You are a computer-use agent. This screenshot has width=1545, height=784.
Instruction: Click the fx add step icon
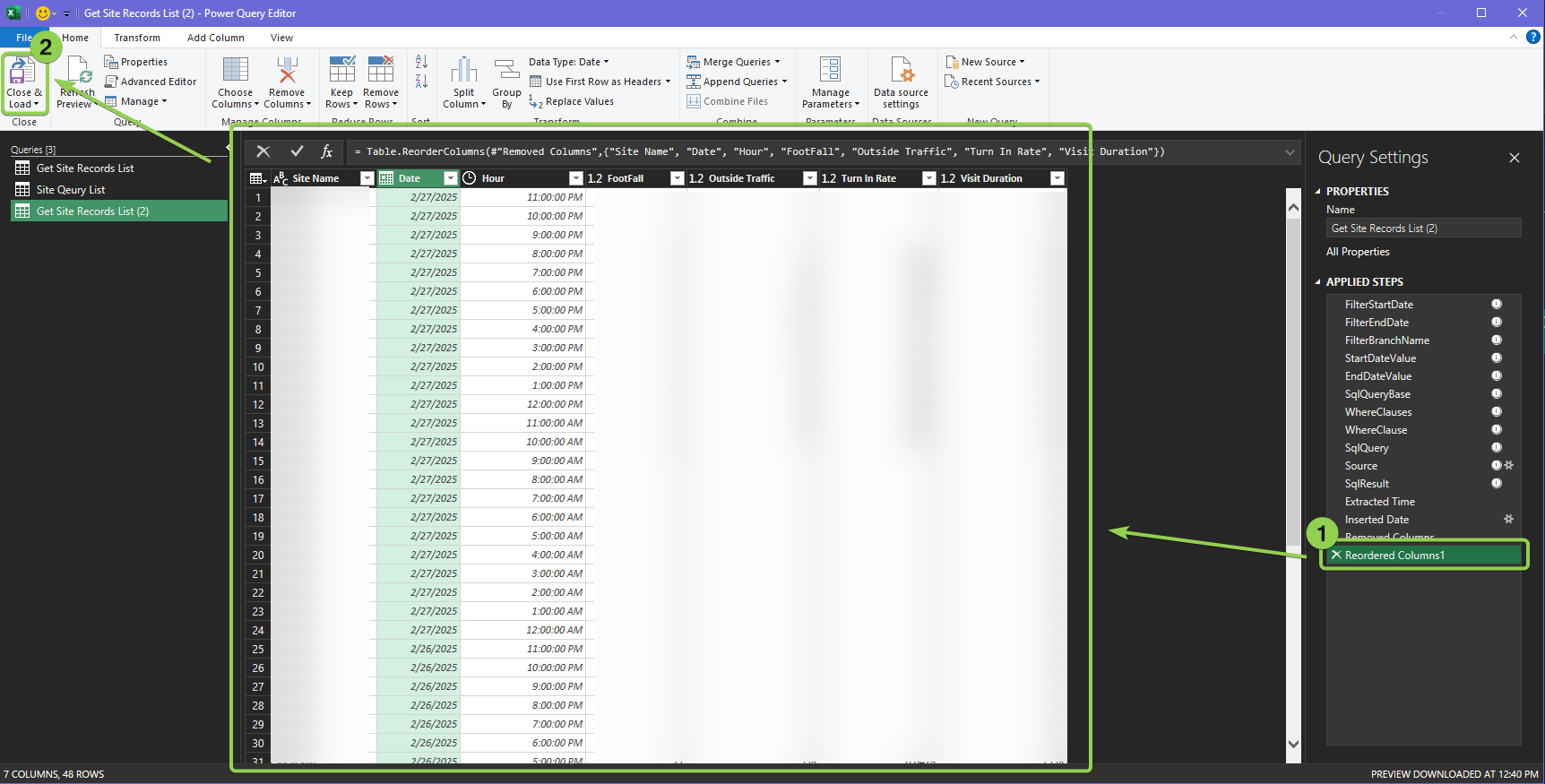pyautogui.click(x=327, y=151)
